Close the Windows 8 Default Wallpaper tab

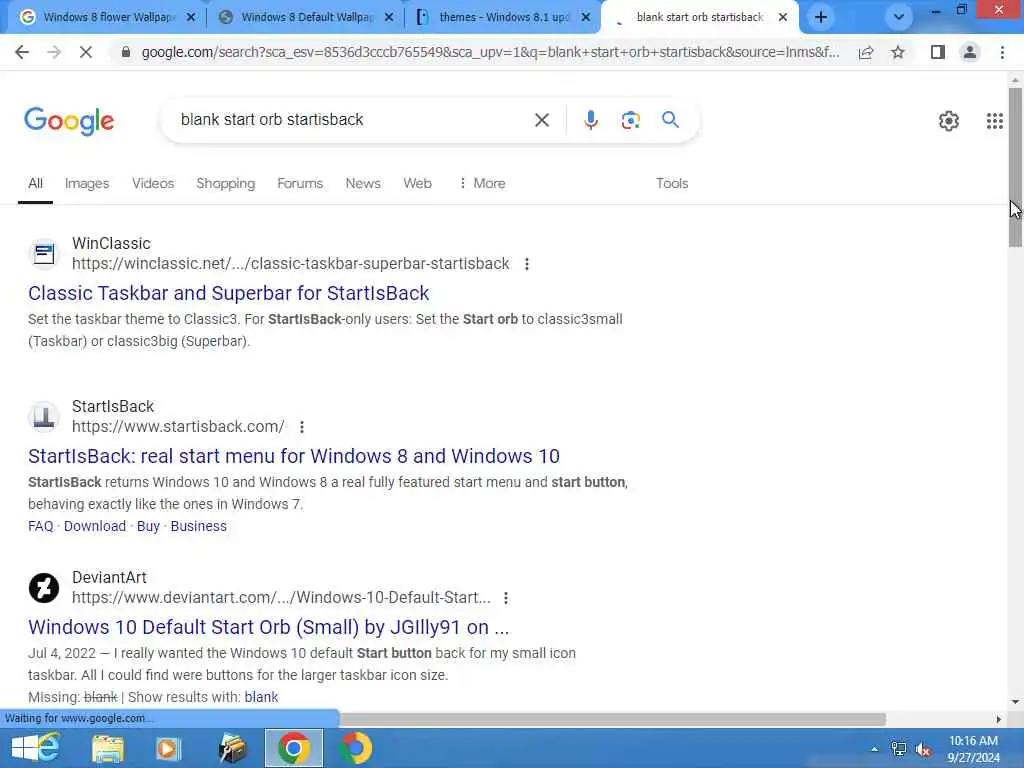389,18
